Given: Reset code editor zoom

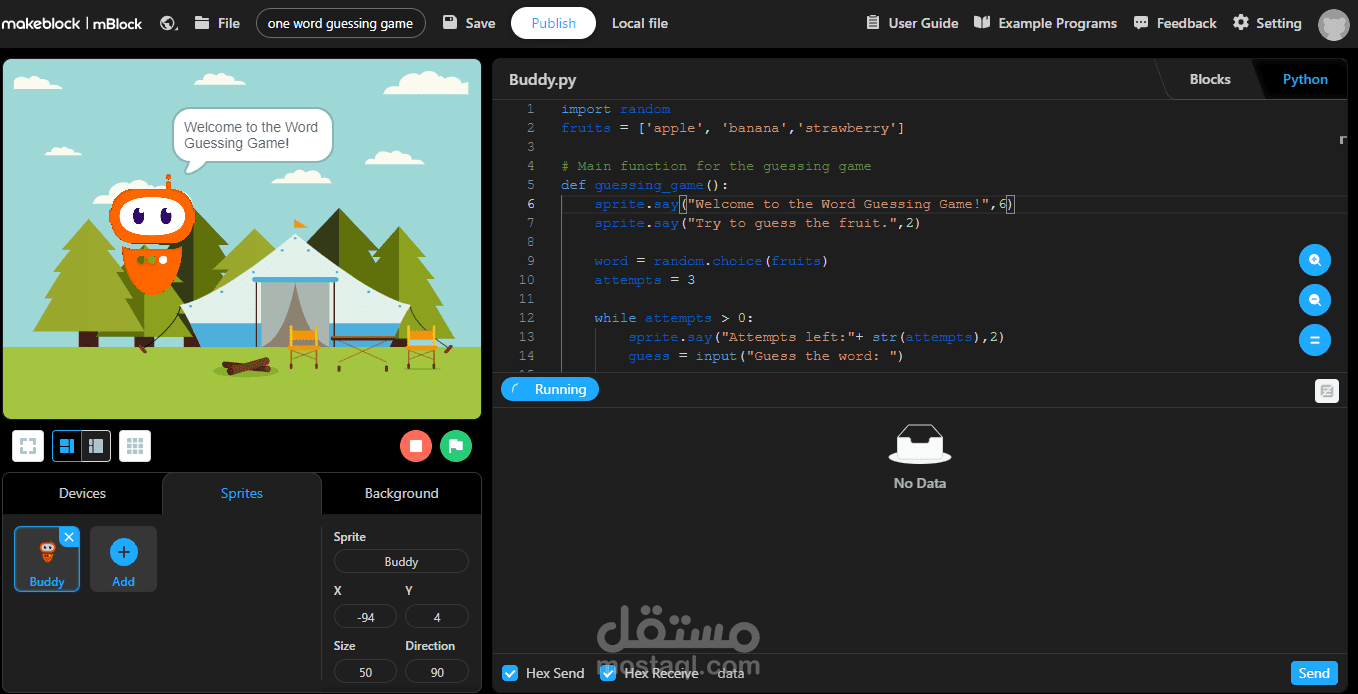Looking at the screenshot, I should coord(1314,340).
